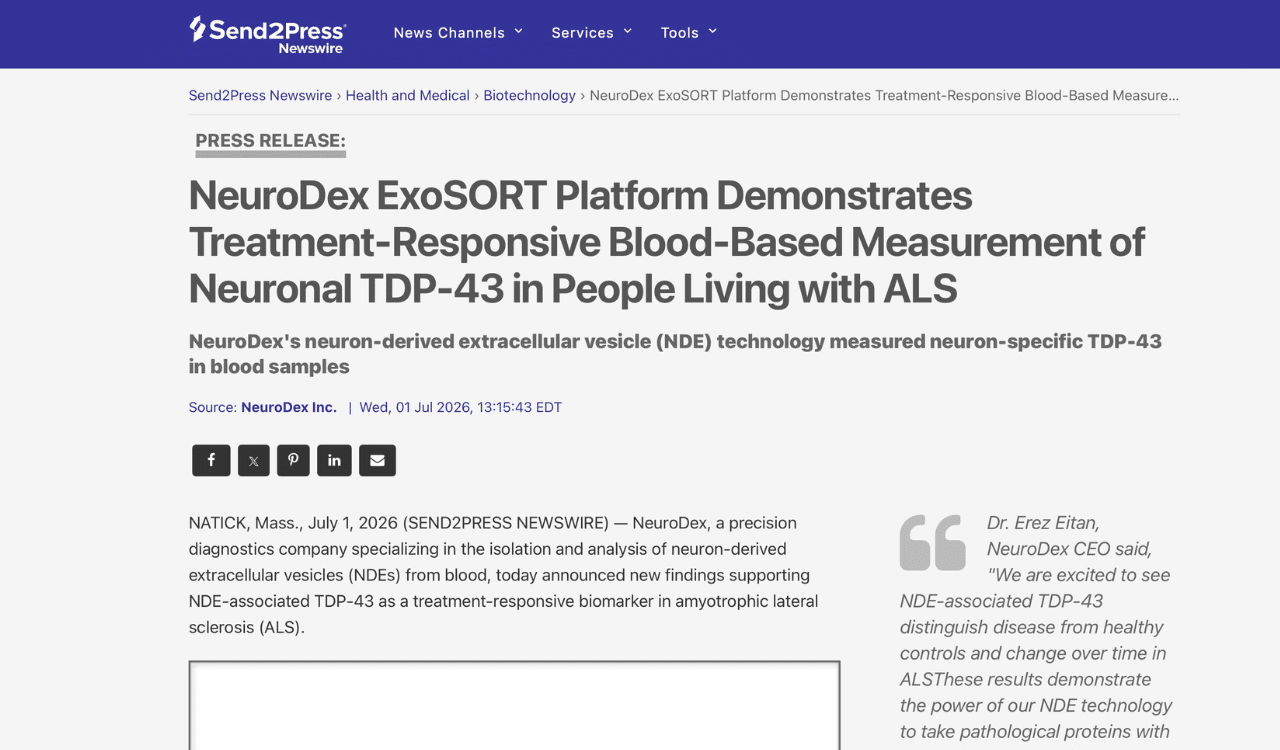Email this article via envelope icon
This screenshot has height=750, width=1280.
tap(377, 460)
